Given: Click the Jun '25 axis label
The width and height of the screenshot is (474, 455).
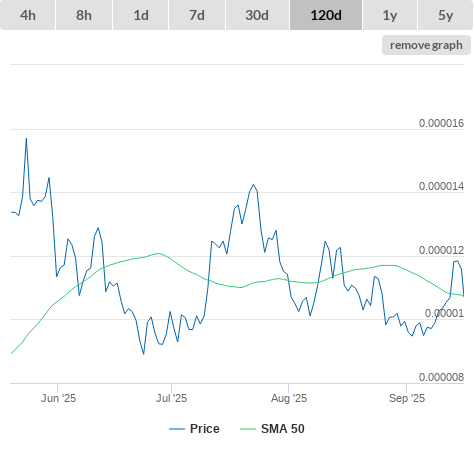Looking at the screenshot, I should [x=58, y=398].
